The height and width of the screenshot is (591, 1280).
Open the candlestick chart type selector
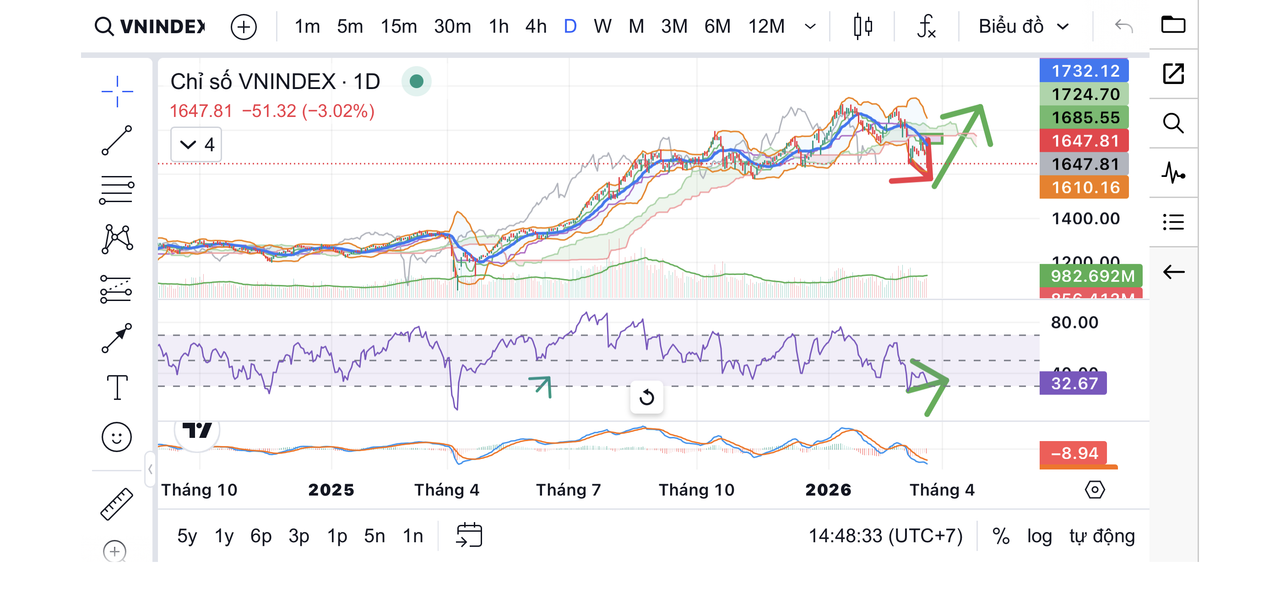[x=863, y=27]
